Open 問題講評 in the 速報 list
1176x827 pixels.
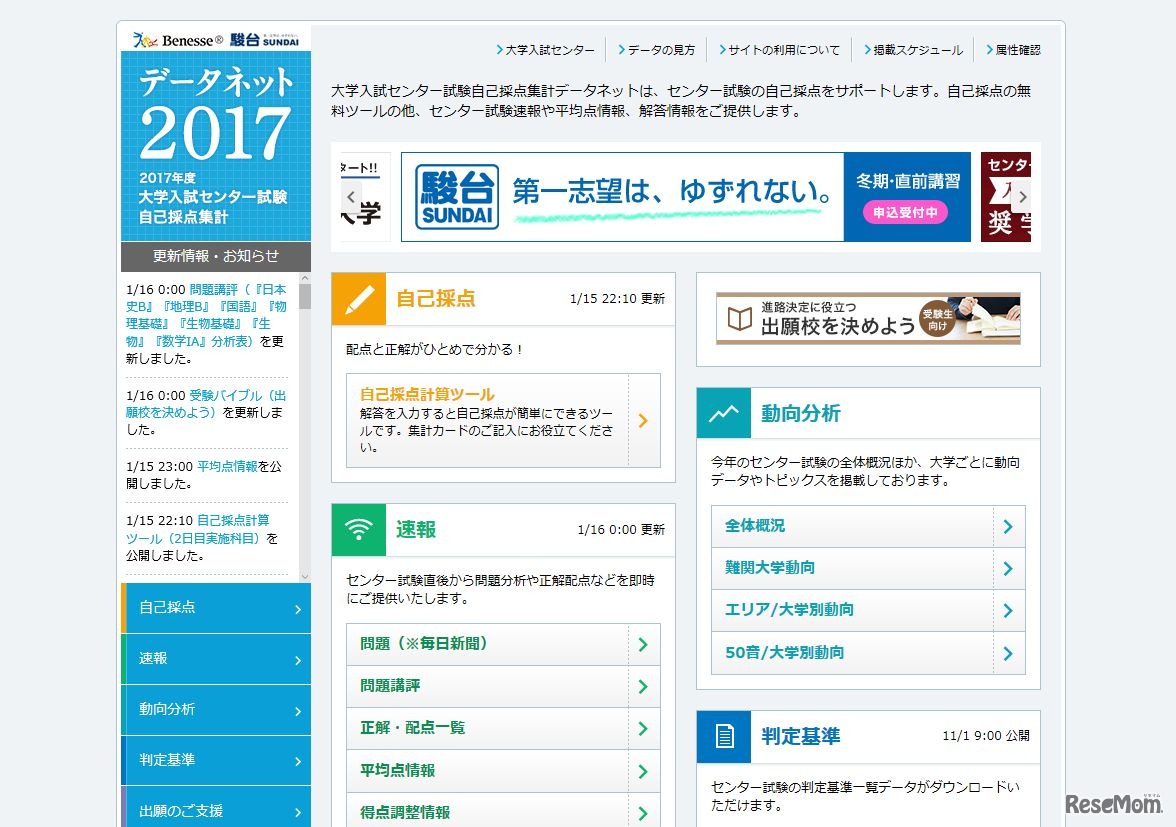click(x=503, y=686)
